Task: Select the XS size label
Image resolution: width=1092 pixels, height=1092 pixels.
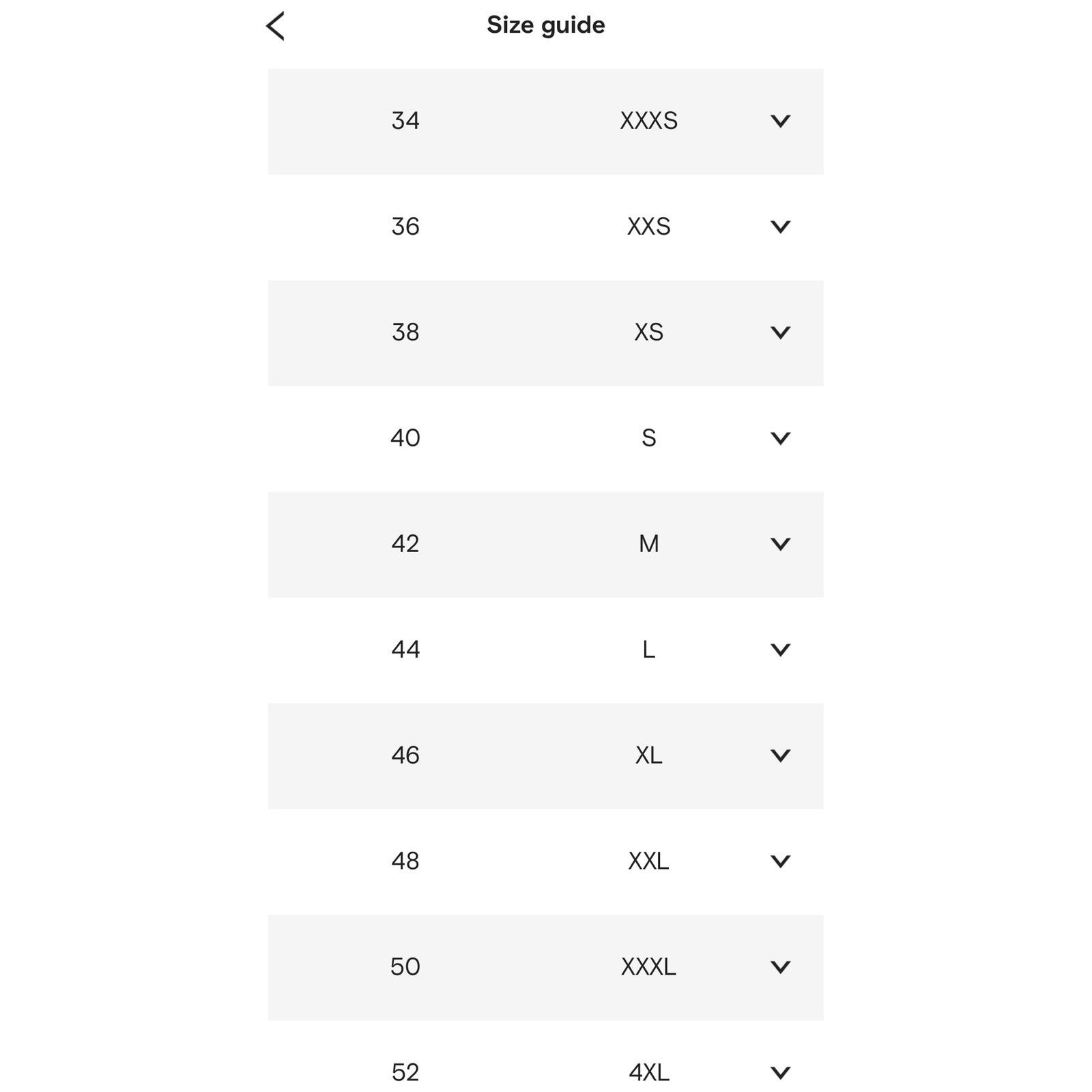Action: point(648,332)
